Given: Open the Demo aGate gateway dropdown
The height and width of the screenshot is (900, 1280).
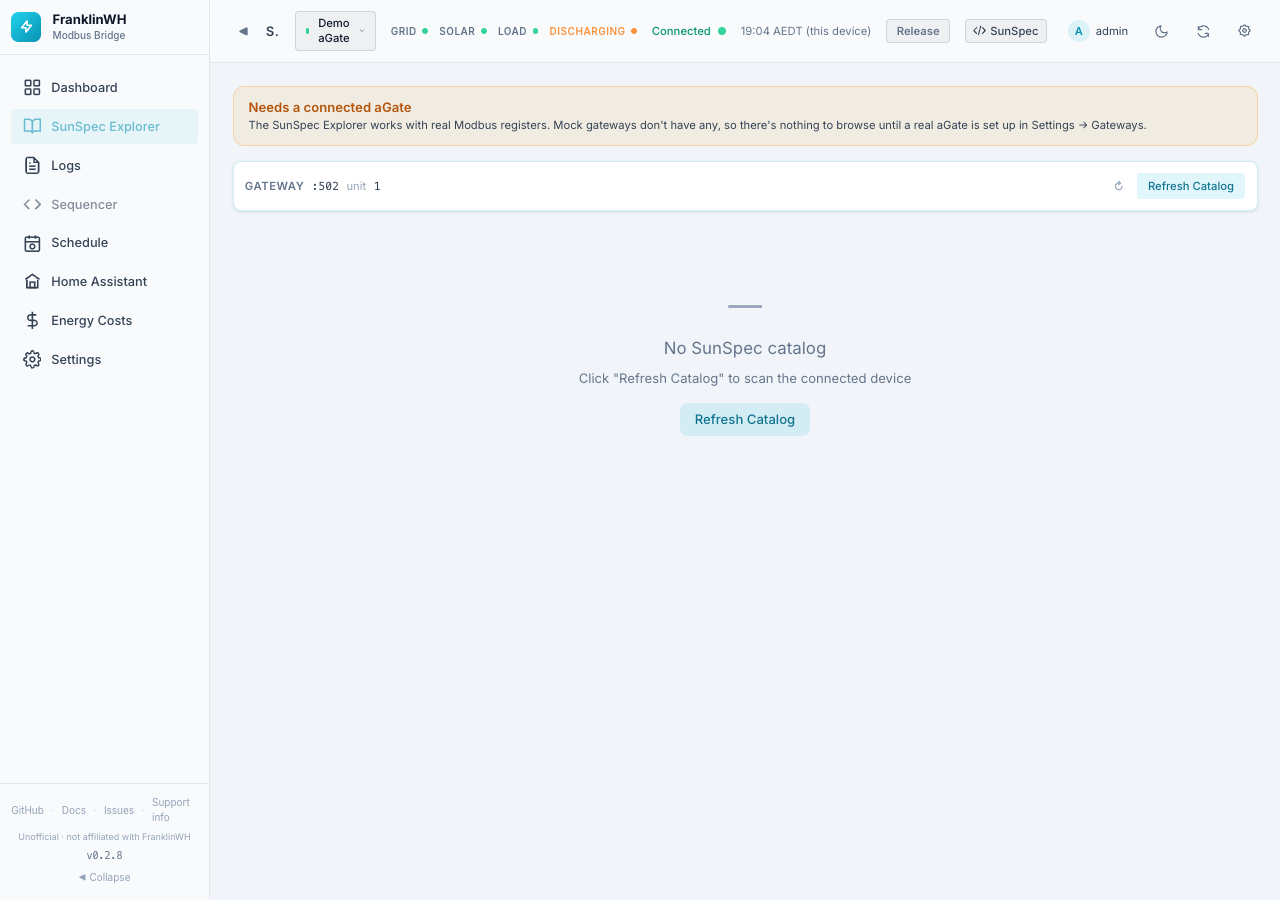Looking at the screenshot, I should pos(335,31).
